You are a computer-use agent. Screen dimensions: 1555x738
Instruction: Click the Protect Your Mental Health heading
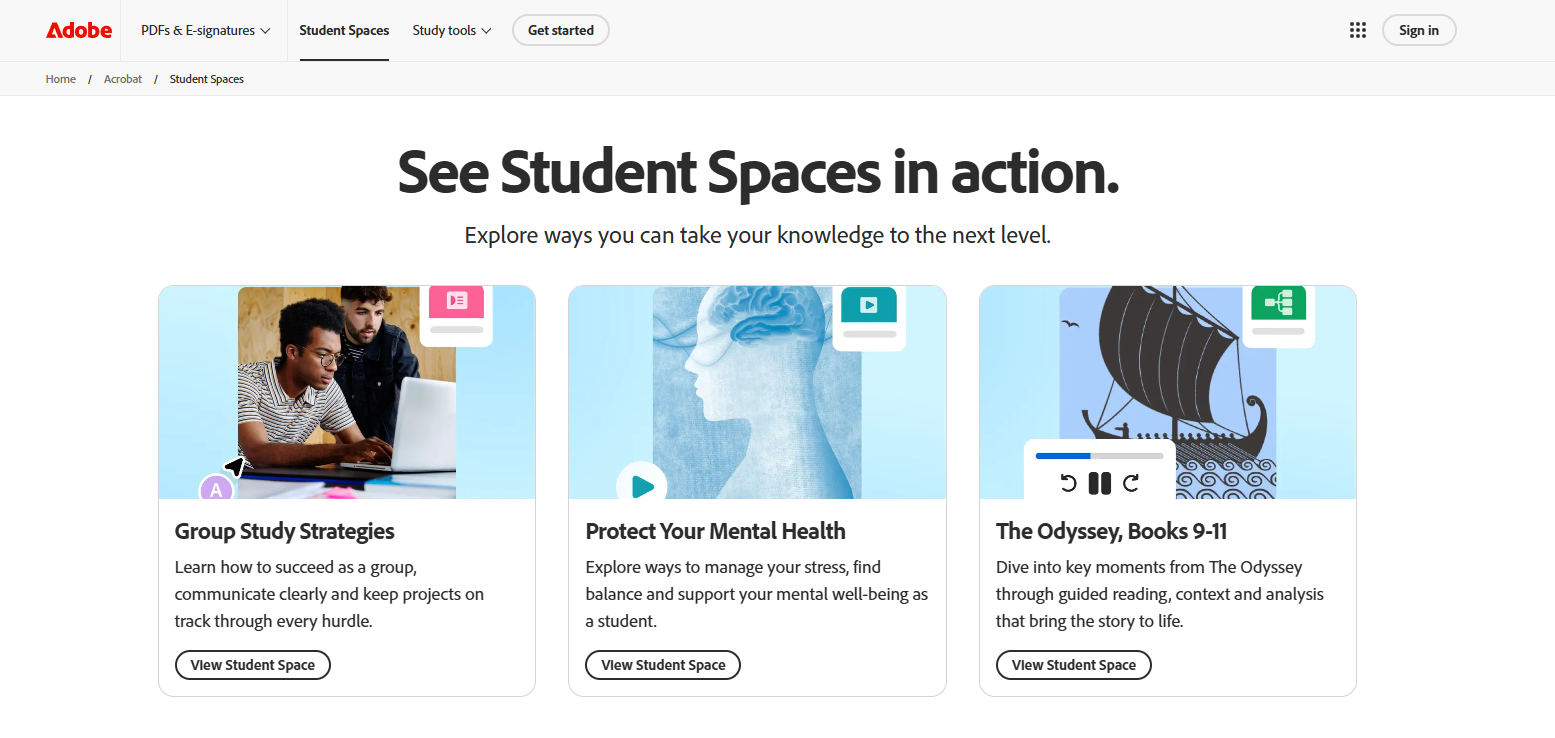[x=716, y=531]
